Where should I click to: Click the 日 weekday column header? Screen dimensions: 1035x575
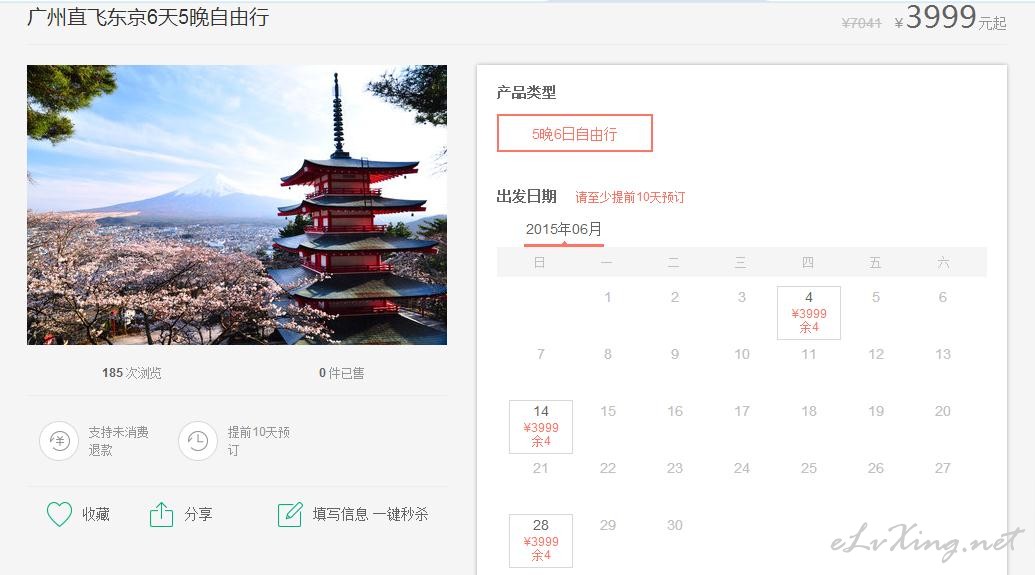tap(539, 263)
